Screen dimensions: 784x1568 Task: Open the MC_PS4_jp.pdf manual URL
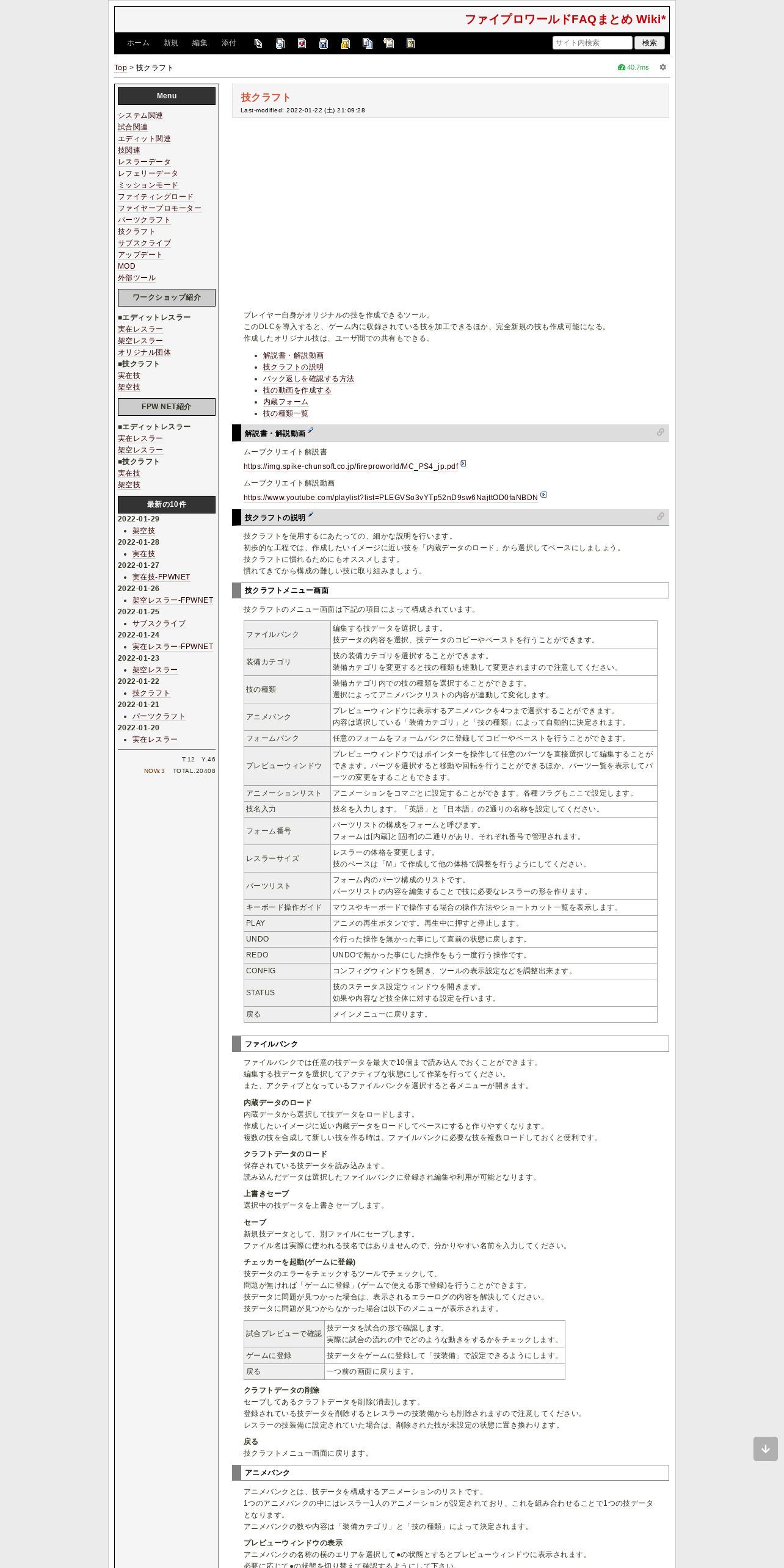(350, 466)
